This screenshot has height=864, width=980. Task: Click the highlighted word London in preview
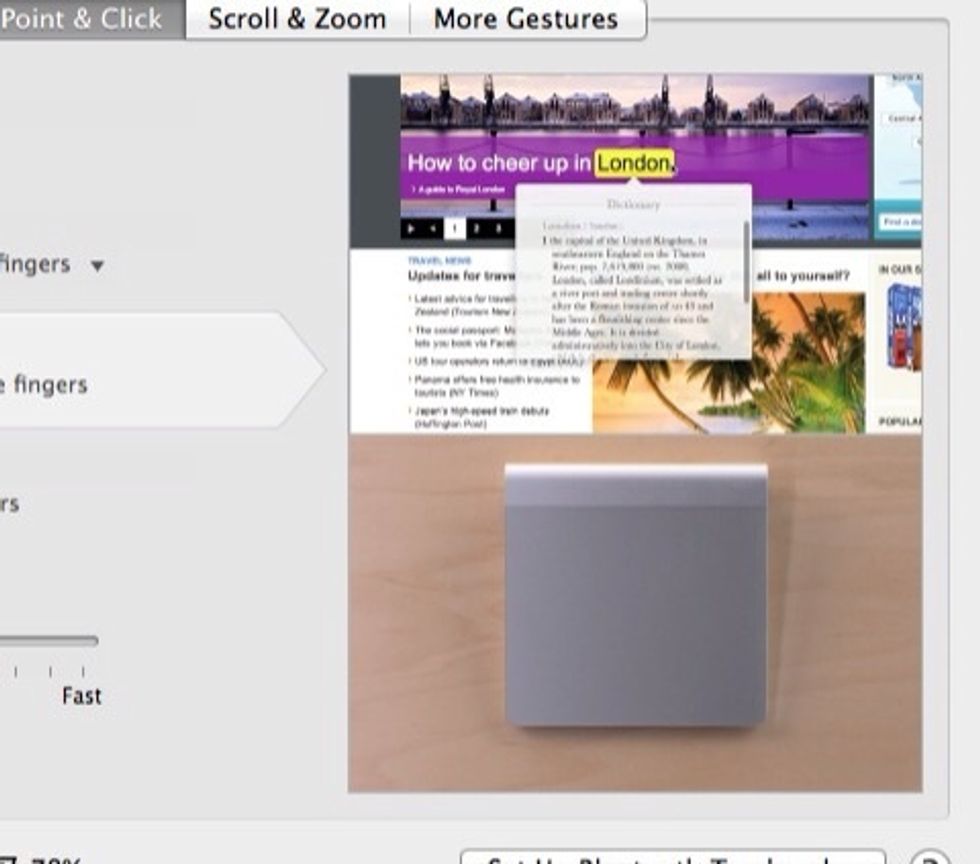click(634, 163)
